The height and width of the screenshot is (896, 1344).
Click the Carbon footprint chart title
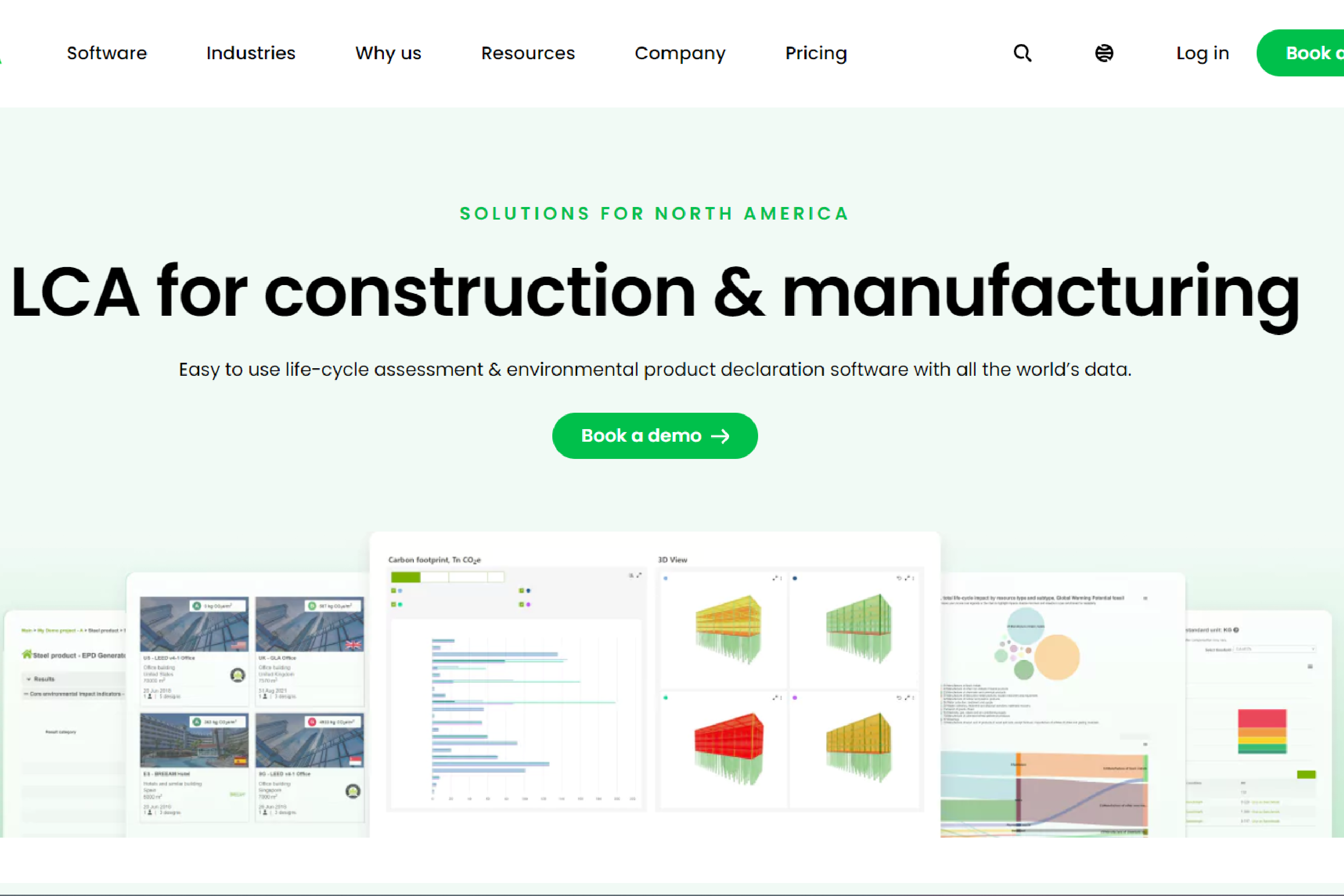tap(434, 560)
